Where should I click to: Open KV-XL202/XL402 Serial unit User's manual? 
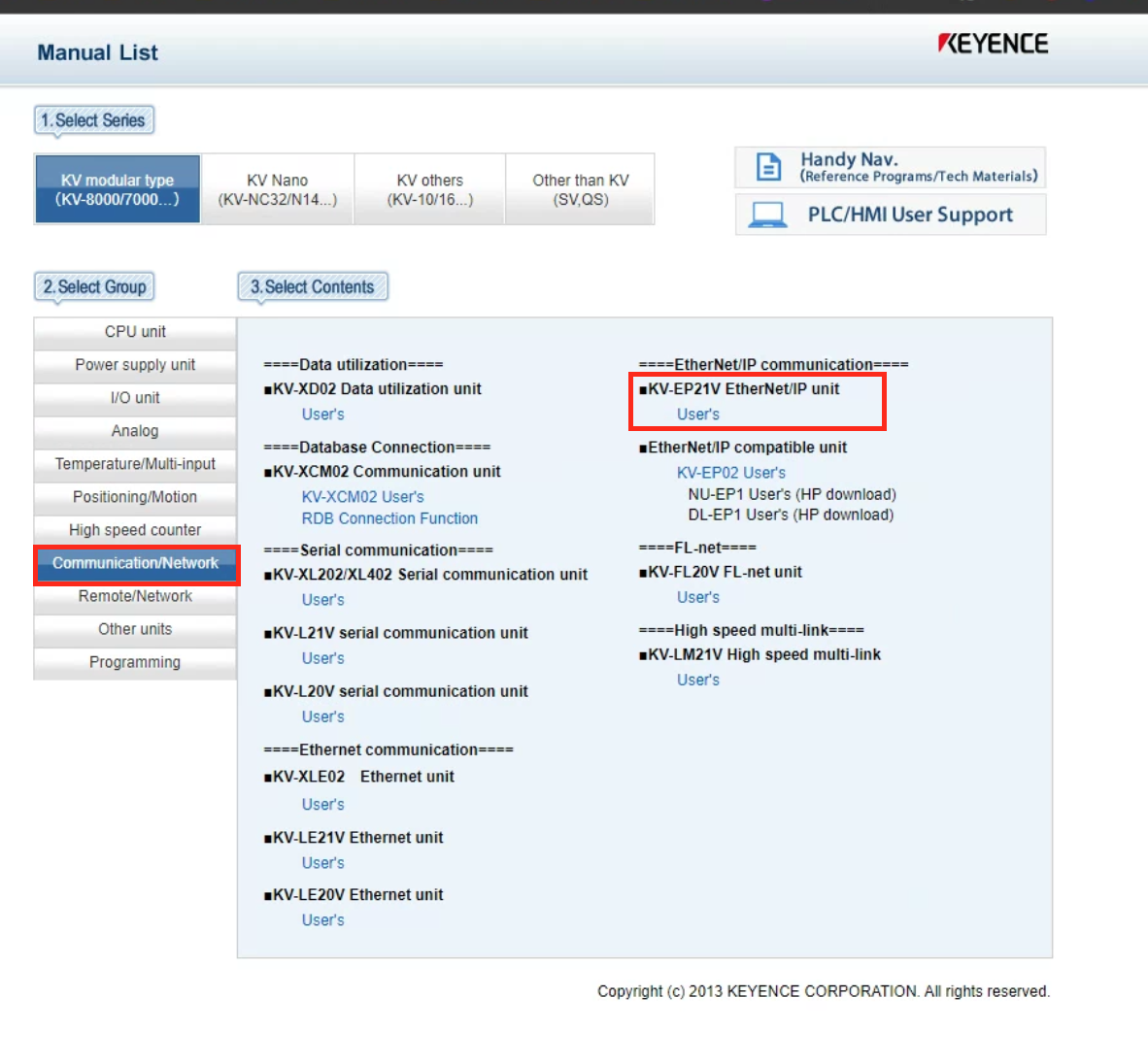click(x=322, y=600)
